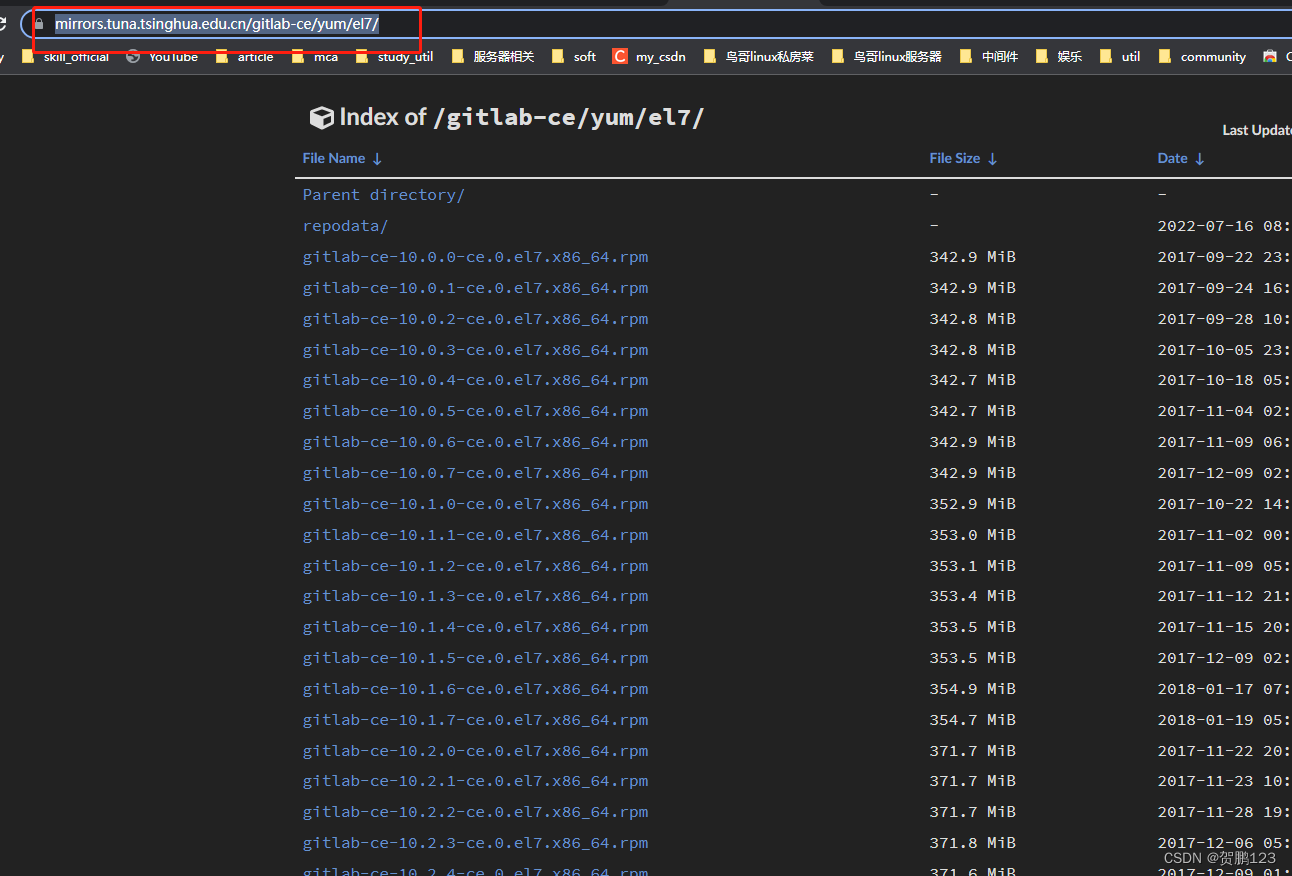Download gitlab-ce-10.0.0-ce.0.el7 rpm
1292x876 pixels.
point(475,257)
